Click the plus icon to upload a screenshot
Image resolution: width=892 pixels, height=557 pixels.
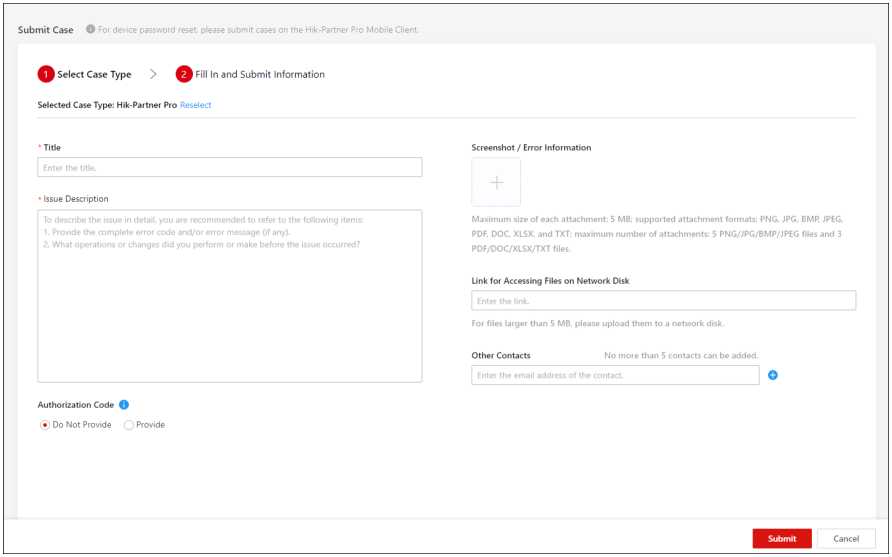496,182
